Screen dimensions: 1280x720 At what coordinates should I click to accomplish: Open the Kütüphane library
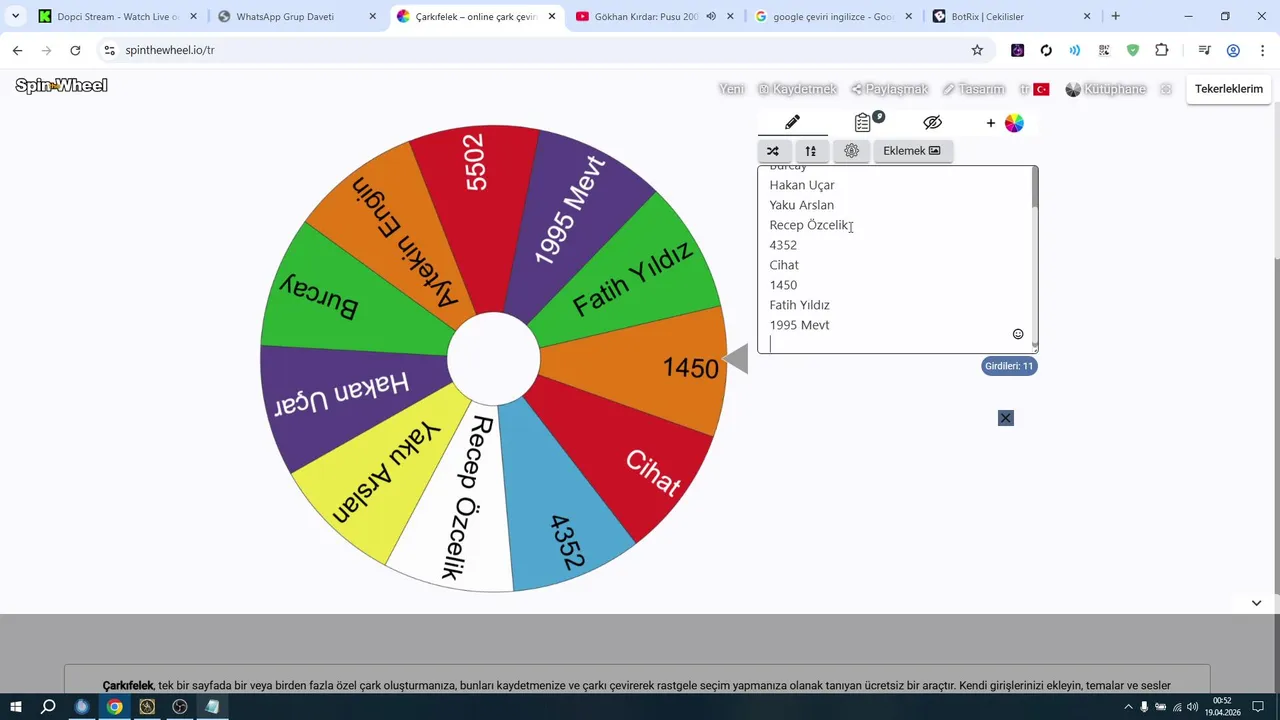point(1106,89)
